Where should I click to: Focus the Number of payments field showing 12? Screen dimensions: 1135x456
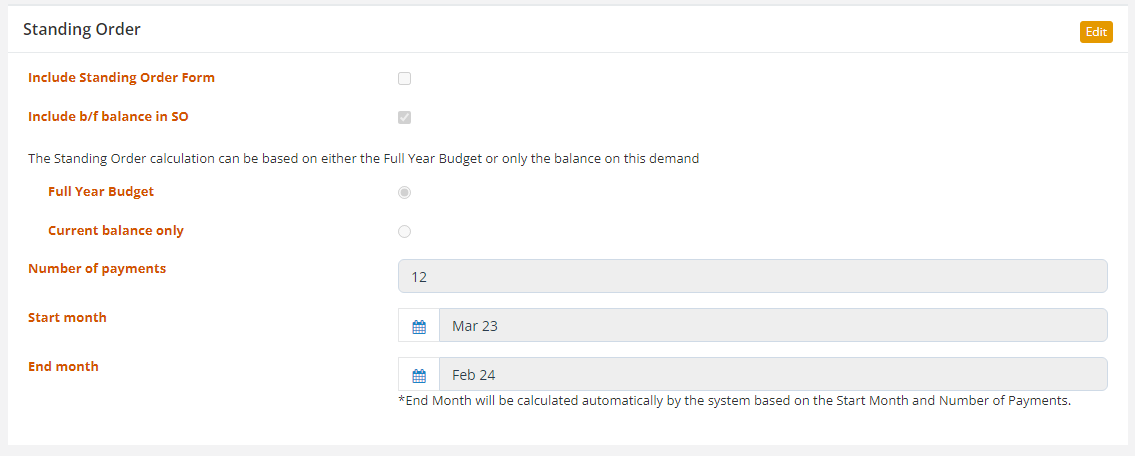[x=753, y=276]
